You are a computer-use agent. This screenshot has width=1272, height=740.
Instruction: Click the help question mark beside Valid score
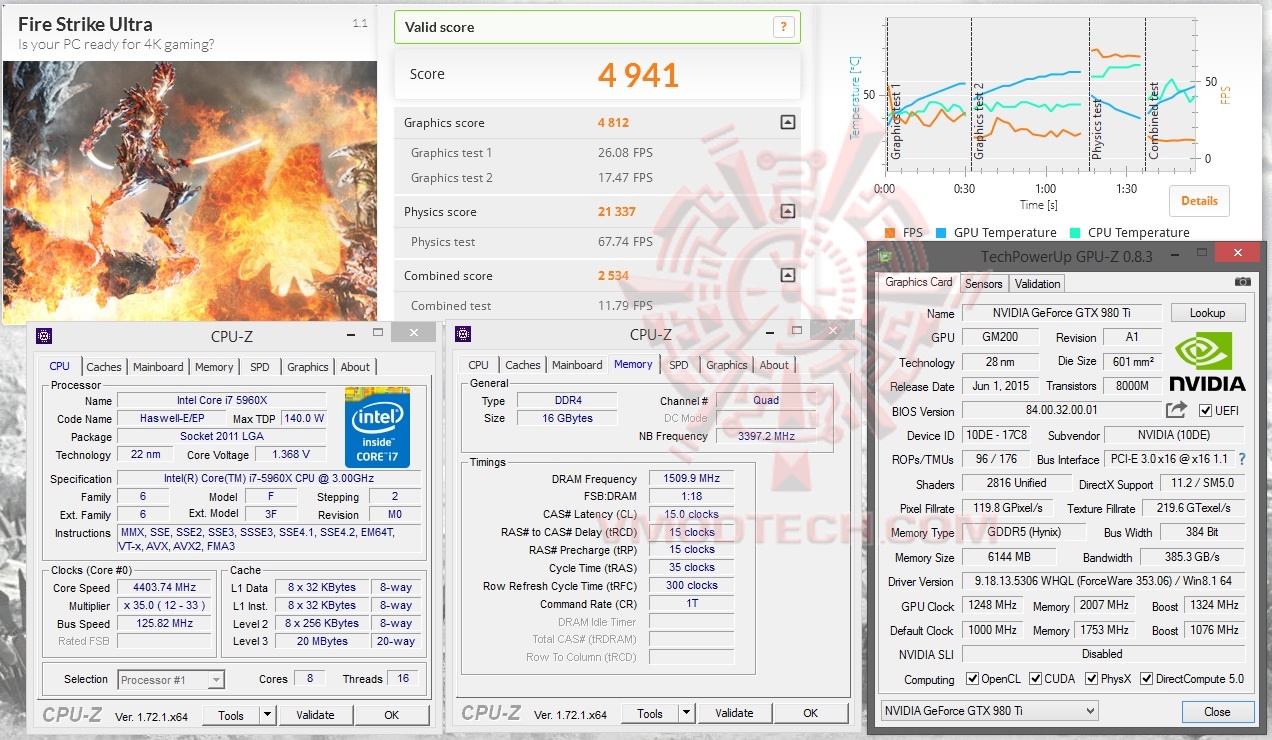coord(783,27)
